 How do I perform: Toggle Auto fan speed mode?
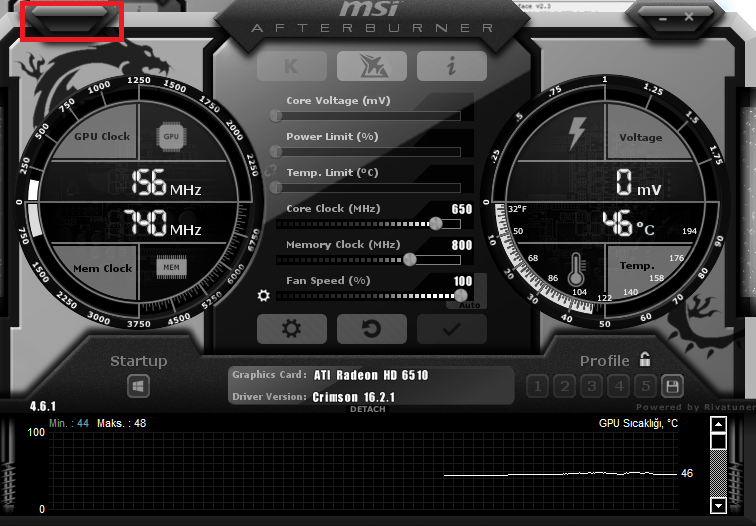pyautogui.click(x=470, y=305)
